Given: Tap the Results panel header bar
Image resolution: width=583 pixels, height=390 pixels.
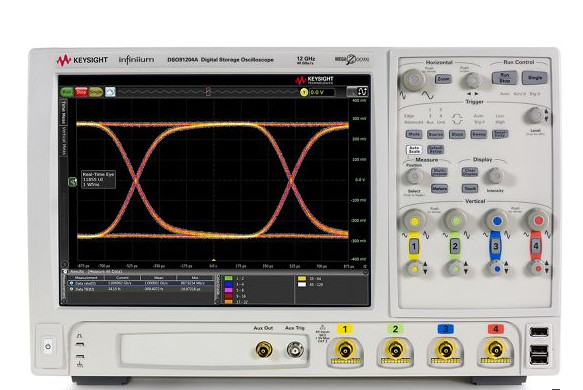Looking at the screenshot, I should tap(215, 272).
